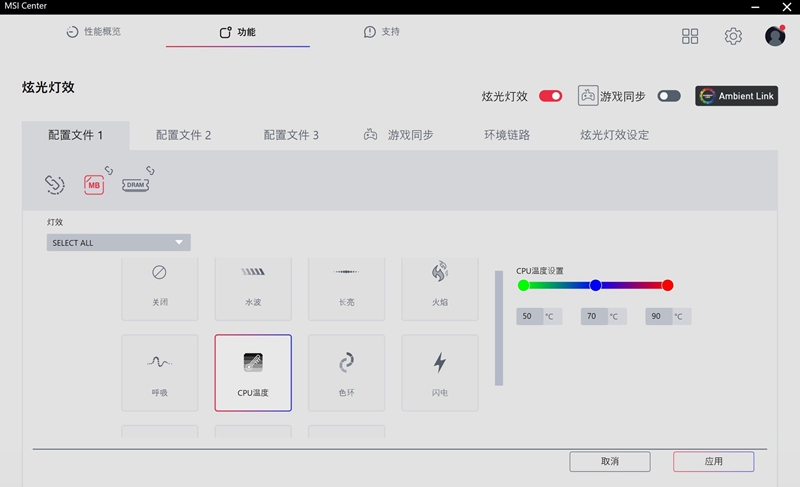Click the 应用 apply button
Screen dimensions: 800x487
(x=713, y=461)
